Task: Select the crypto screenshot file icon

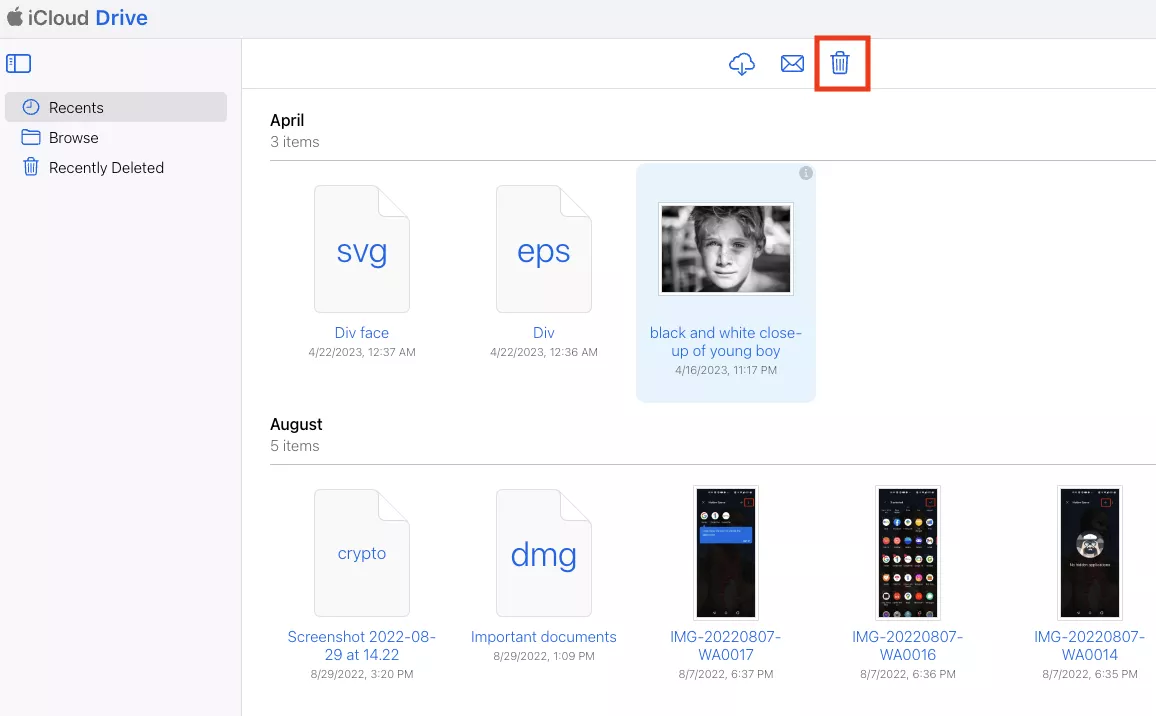Action: (361, 553)
